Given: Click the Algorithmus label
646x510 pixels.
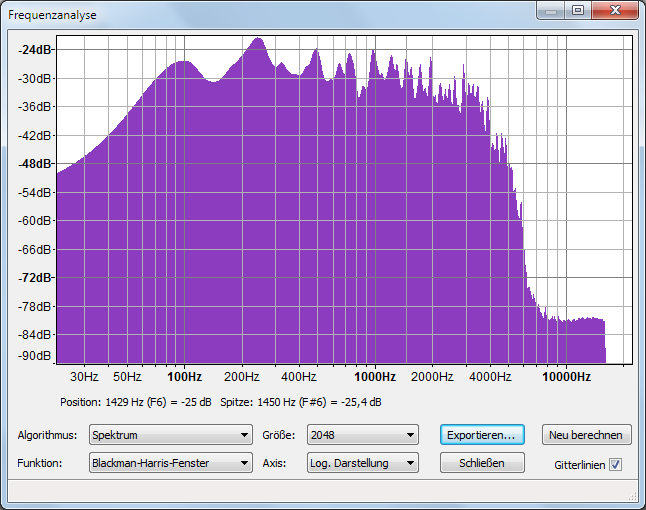Looking at the screenshot, I should pyautogui.click(x=47, y=435).
